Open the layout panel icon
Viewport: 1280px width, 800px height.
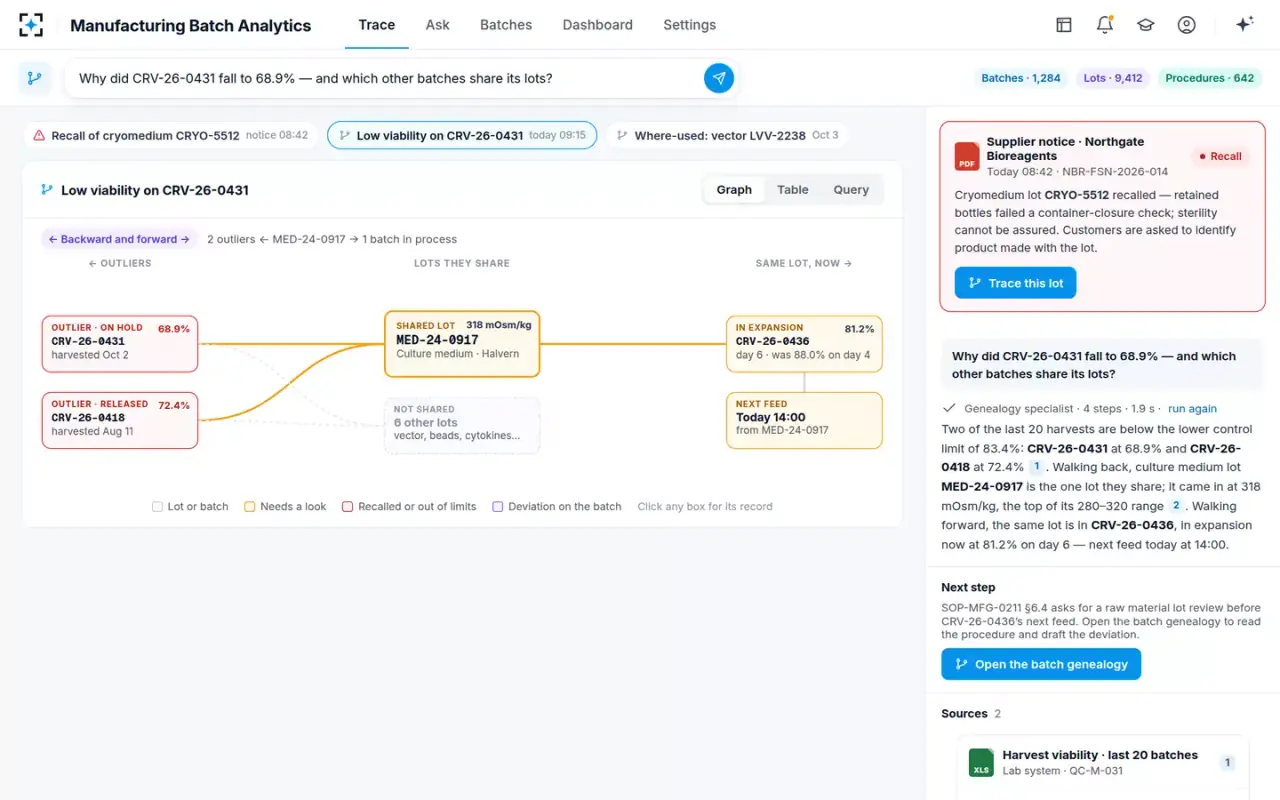(x=1064, y=25)
